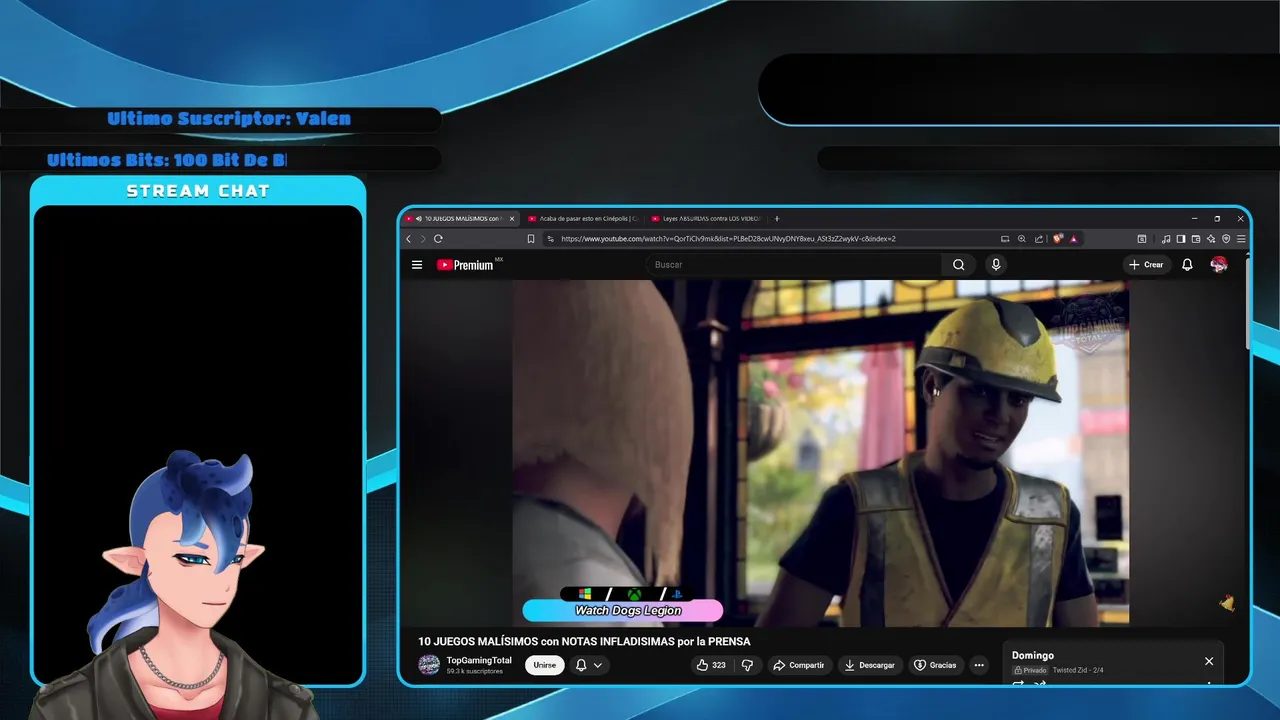Click TopGamingTotal channel avatar
This screenshot has height=720, width=1280.
tap(429, 665)
